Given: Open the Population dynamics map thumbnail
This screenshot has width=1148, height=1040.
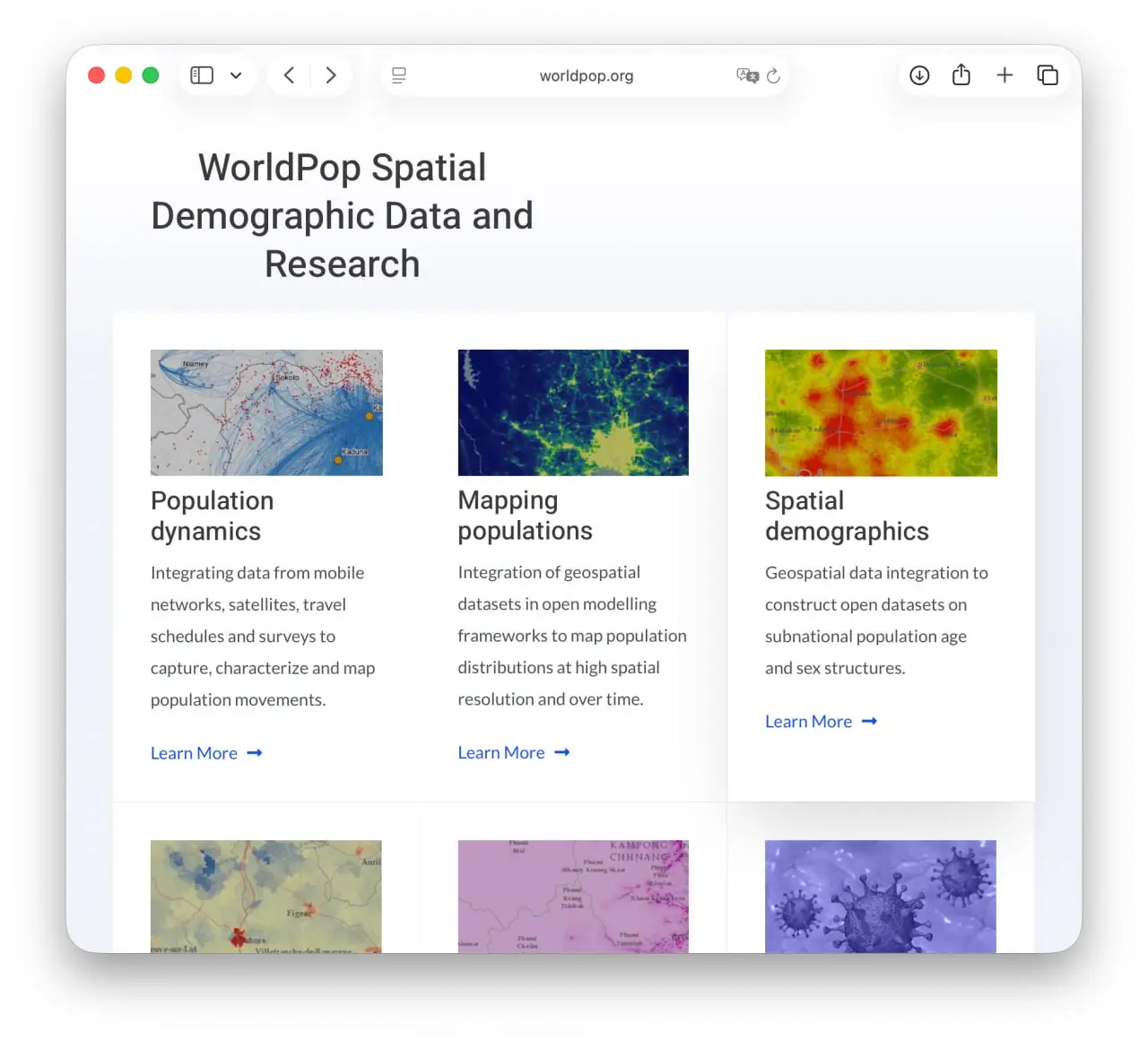Looking at the screenshot, I should (x=266, y=412).
